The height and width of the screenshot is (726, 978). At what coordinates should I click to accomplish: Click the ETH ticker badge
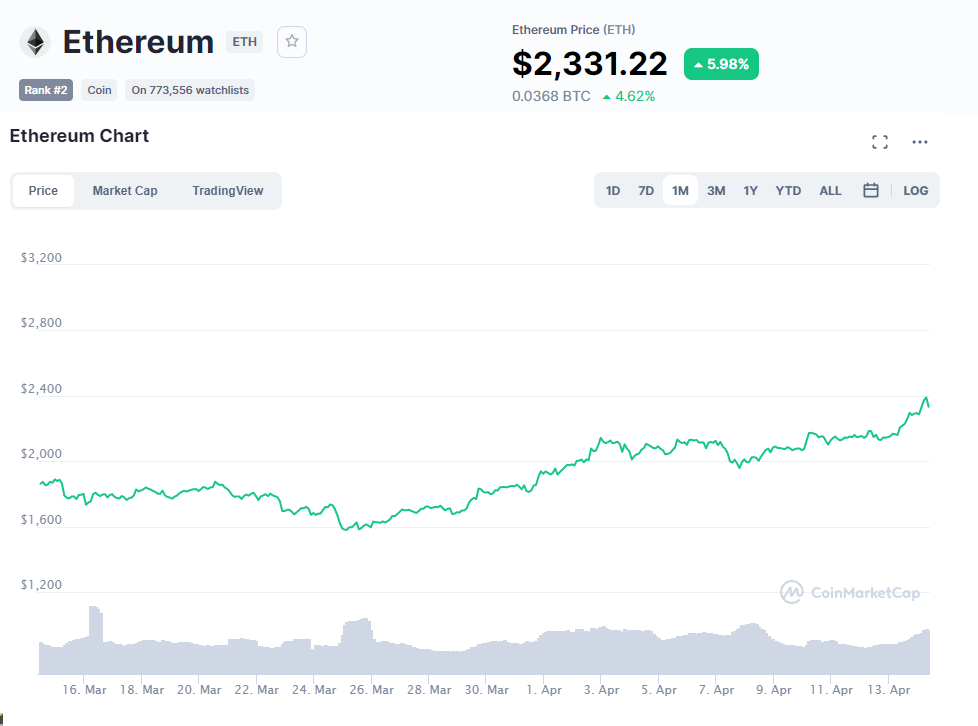click(x=244, y=42)
